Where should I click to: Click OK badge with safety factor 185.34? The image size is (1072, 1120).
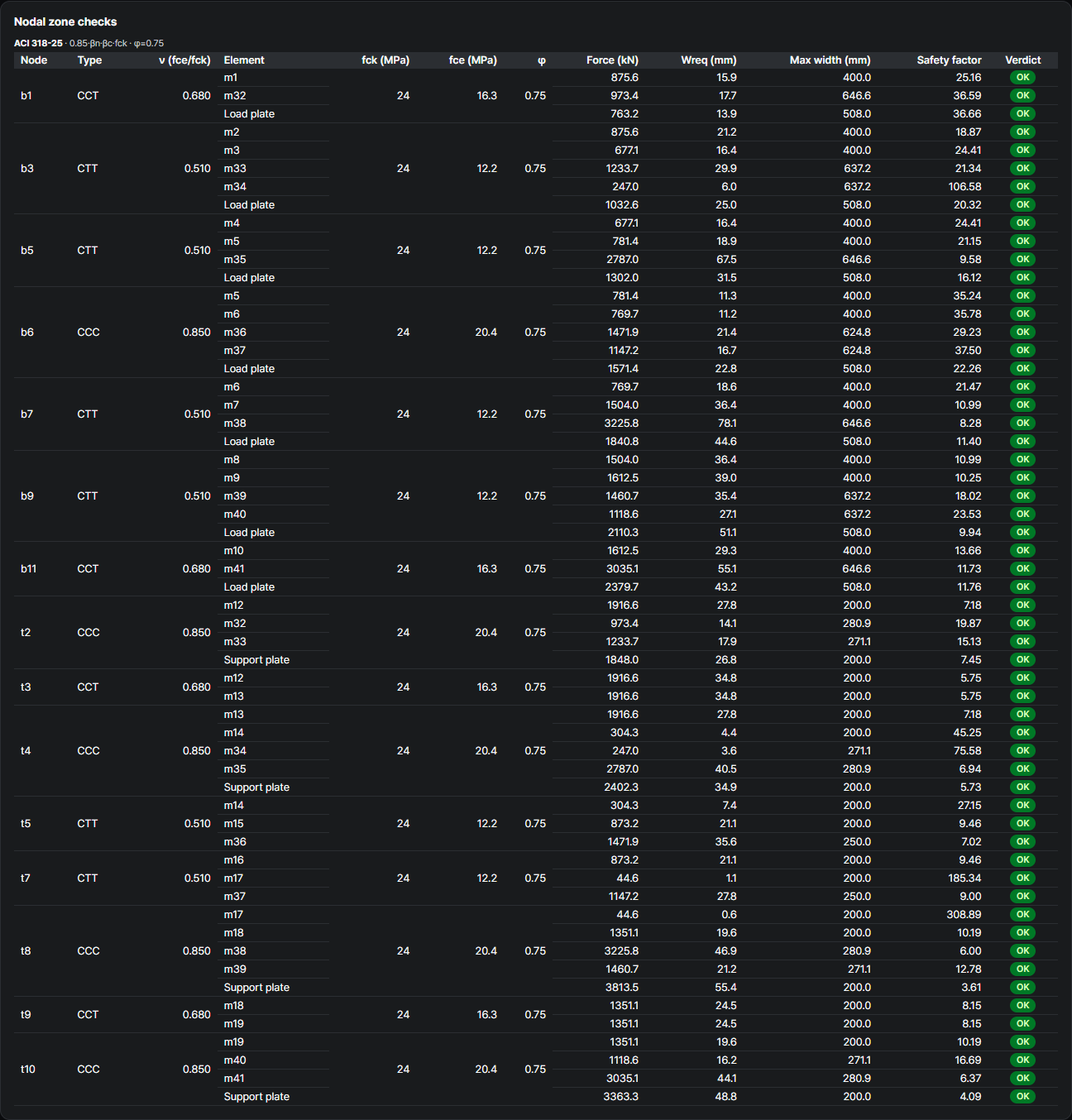[x=1022, y=878]
